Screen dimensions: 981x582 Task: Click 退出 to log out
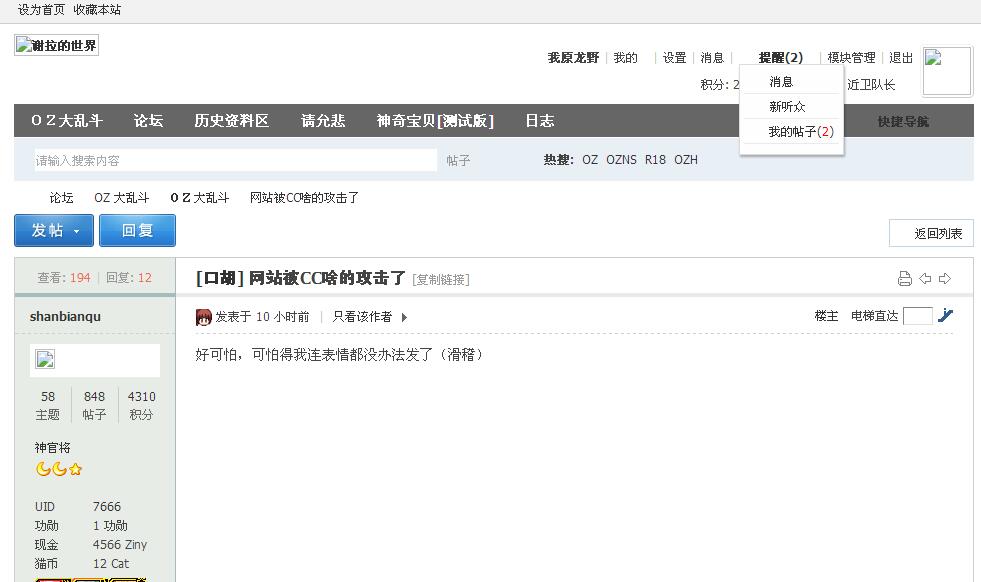tap(901, 58)
